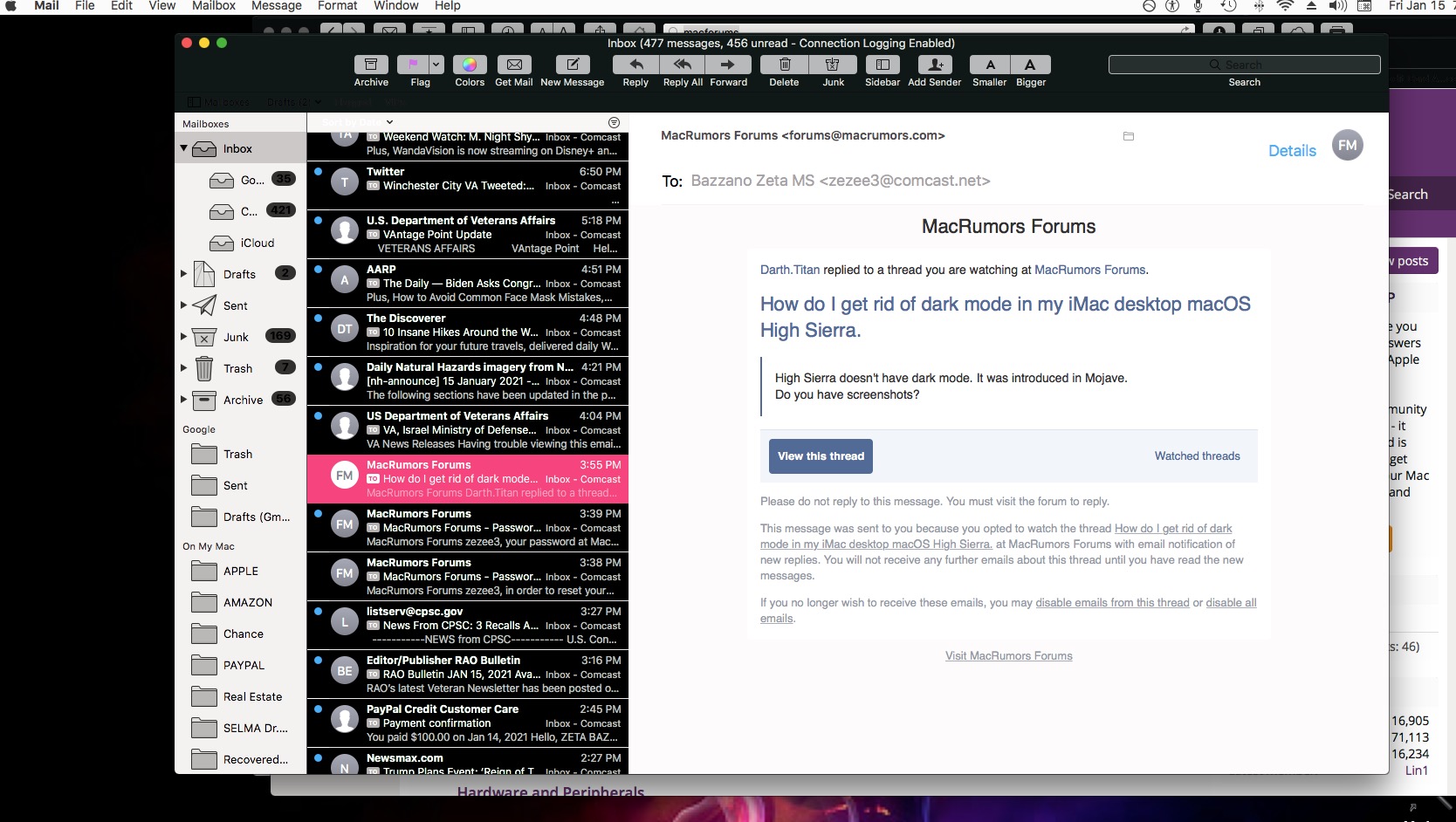Expand the Drafts mailbox triangle
This screenshot has height=822, width=1456.
tap(184, 274)
